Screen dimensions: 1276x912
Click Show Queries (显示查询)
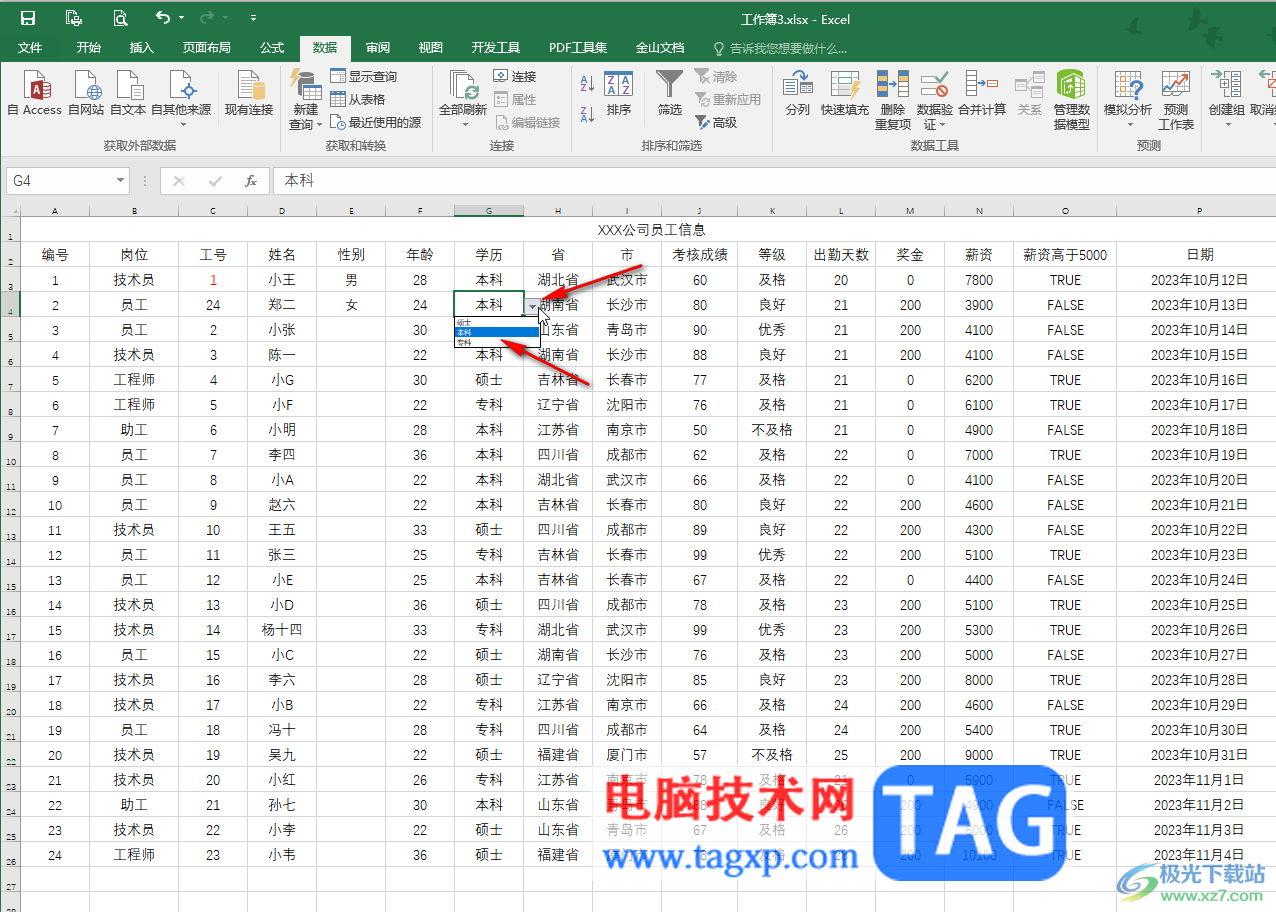point(363,76)
